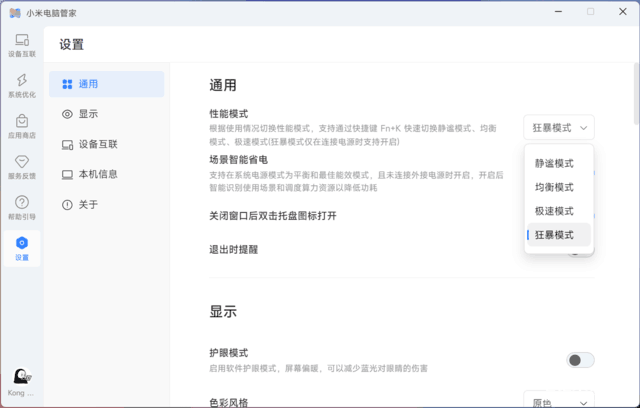Close the 小米电脑管家 window

[622, 12]
